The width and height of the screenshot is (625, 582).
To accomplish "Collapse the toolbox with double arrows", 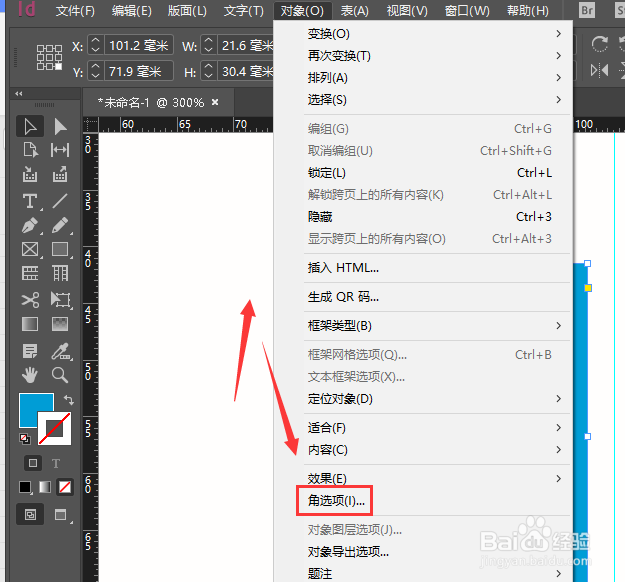I will (x=19, y=94).
